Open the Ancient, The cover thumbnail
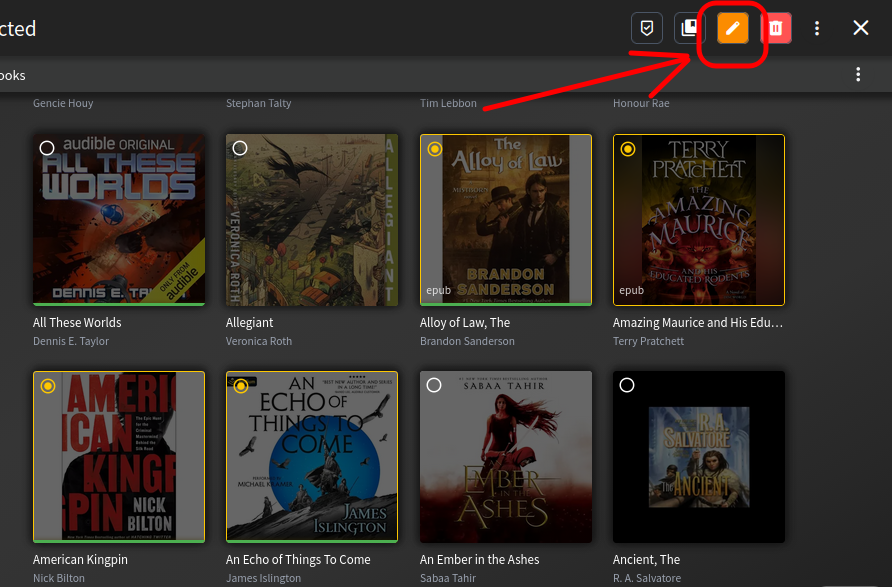 tap(699, 457)
